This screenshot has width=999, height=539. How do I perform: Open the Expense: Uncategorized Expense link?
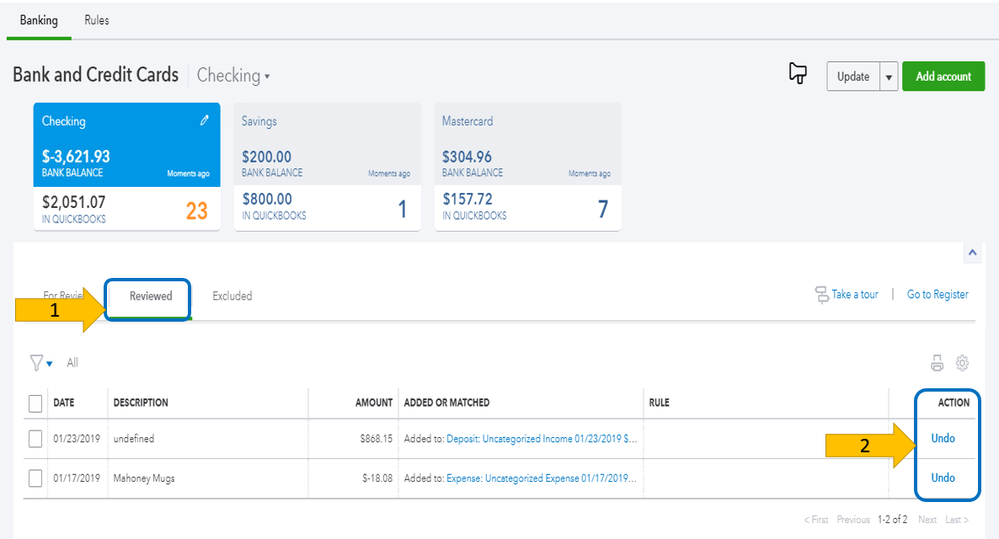point(542,478)
